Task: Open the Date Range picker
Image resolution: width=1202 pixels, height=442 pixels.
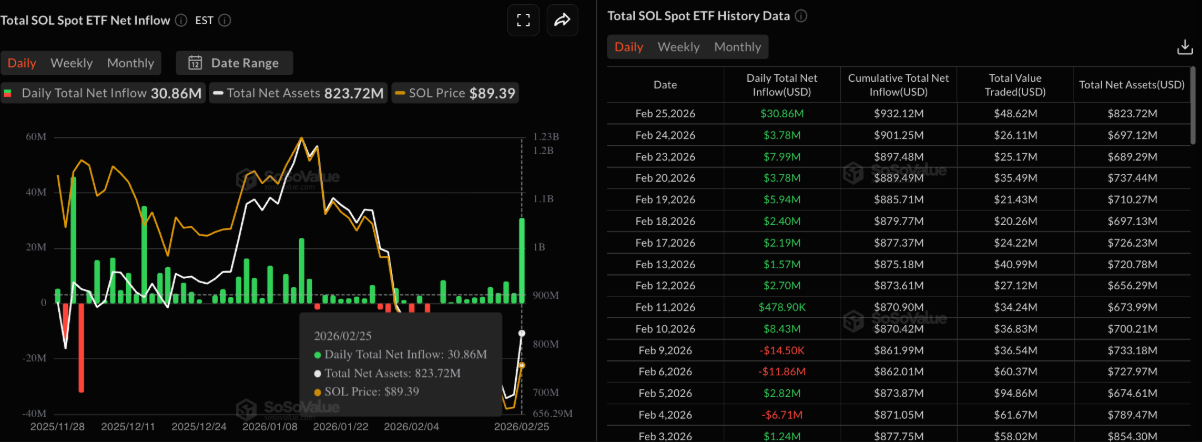Action: tap(235, 63)
